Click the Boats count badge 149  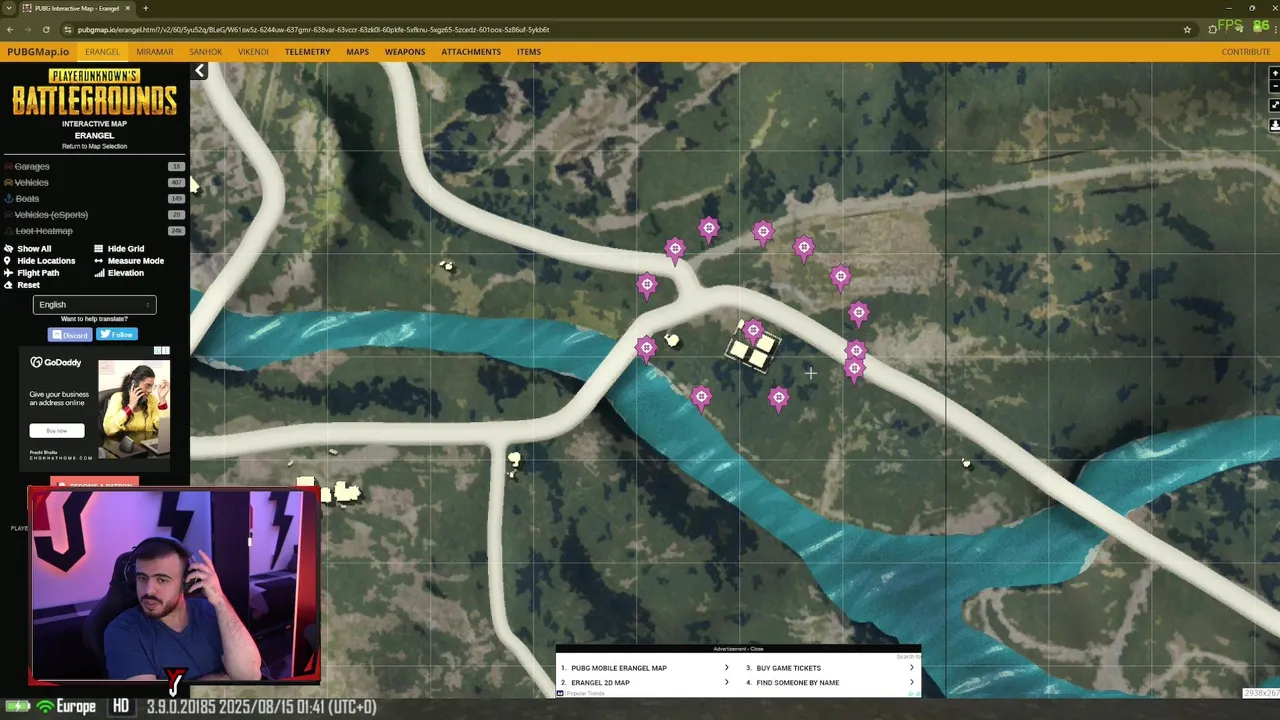[x=177, y=199]
